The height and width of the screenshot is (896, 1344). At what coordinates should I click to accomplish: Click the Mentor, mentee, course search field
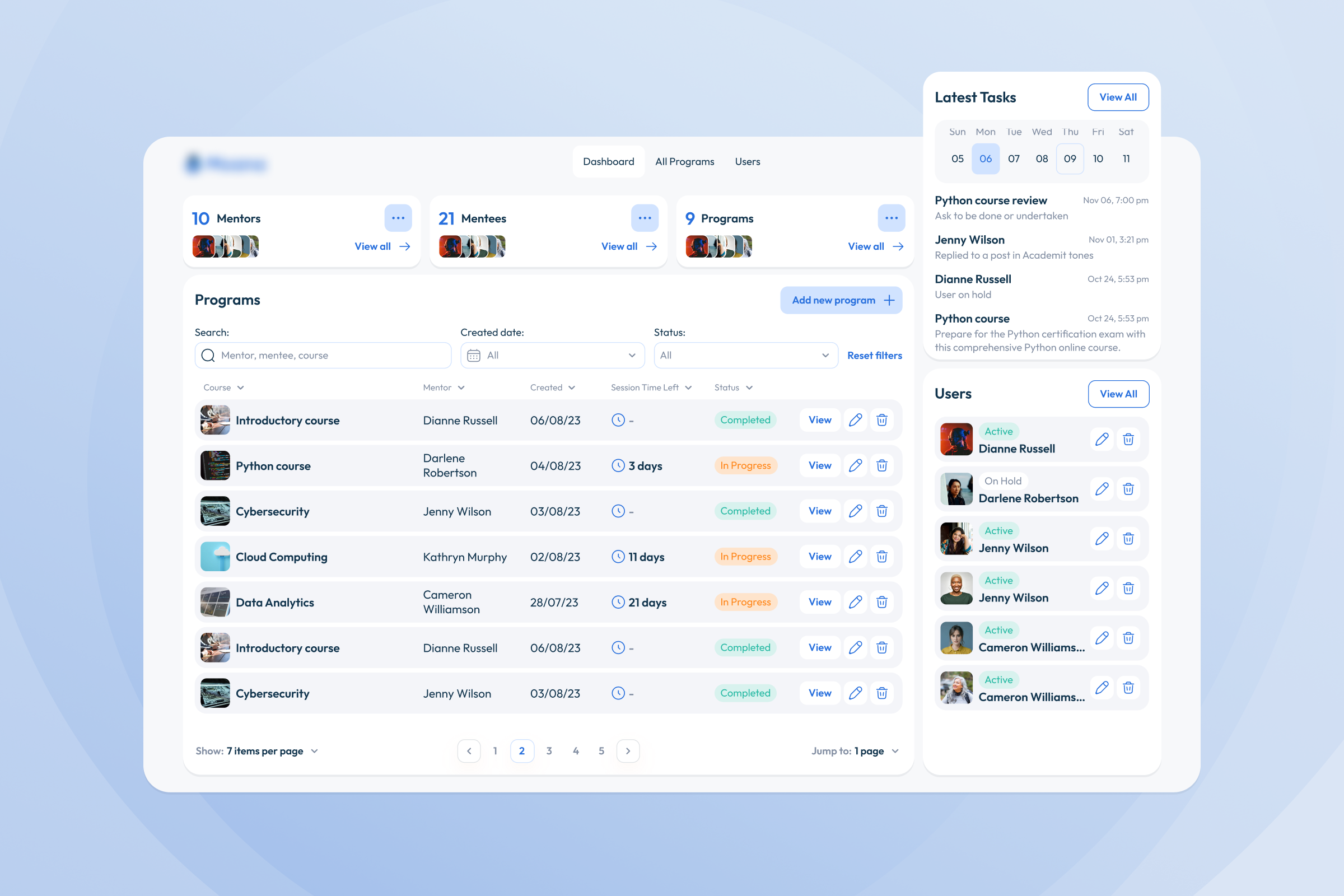(323, 356)
